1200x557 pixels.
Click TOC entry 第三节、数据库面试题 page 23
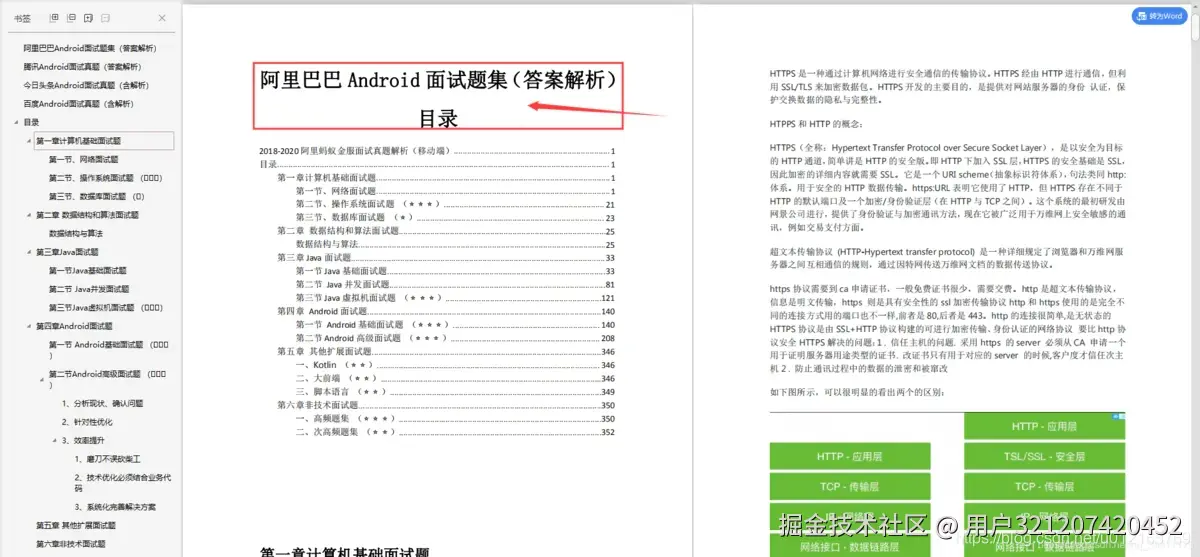[455, 217]
